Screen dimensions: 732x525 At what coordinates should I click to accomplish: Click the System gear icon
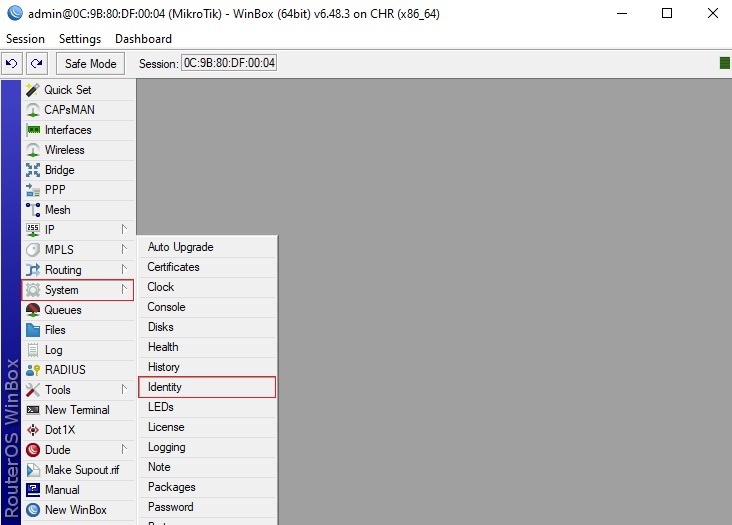pyautogui.click(x=33, y=290)
